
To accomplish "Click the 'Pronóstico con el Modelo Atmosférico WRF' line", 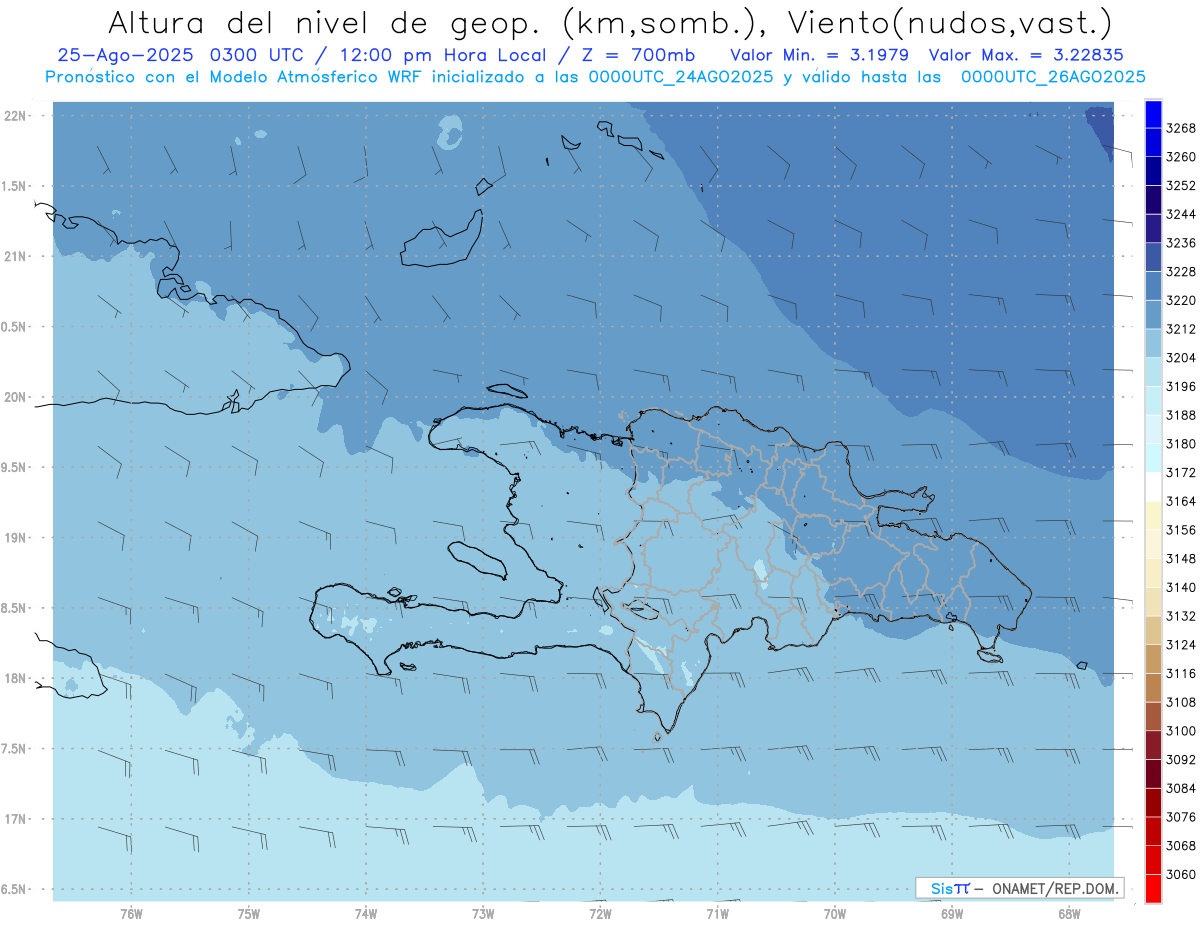I will [x=234, y=77].
